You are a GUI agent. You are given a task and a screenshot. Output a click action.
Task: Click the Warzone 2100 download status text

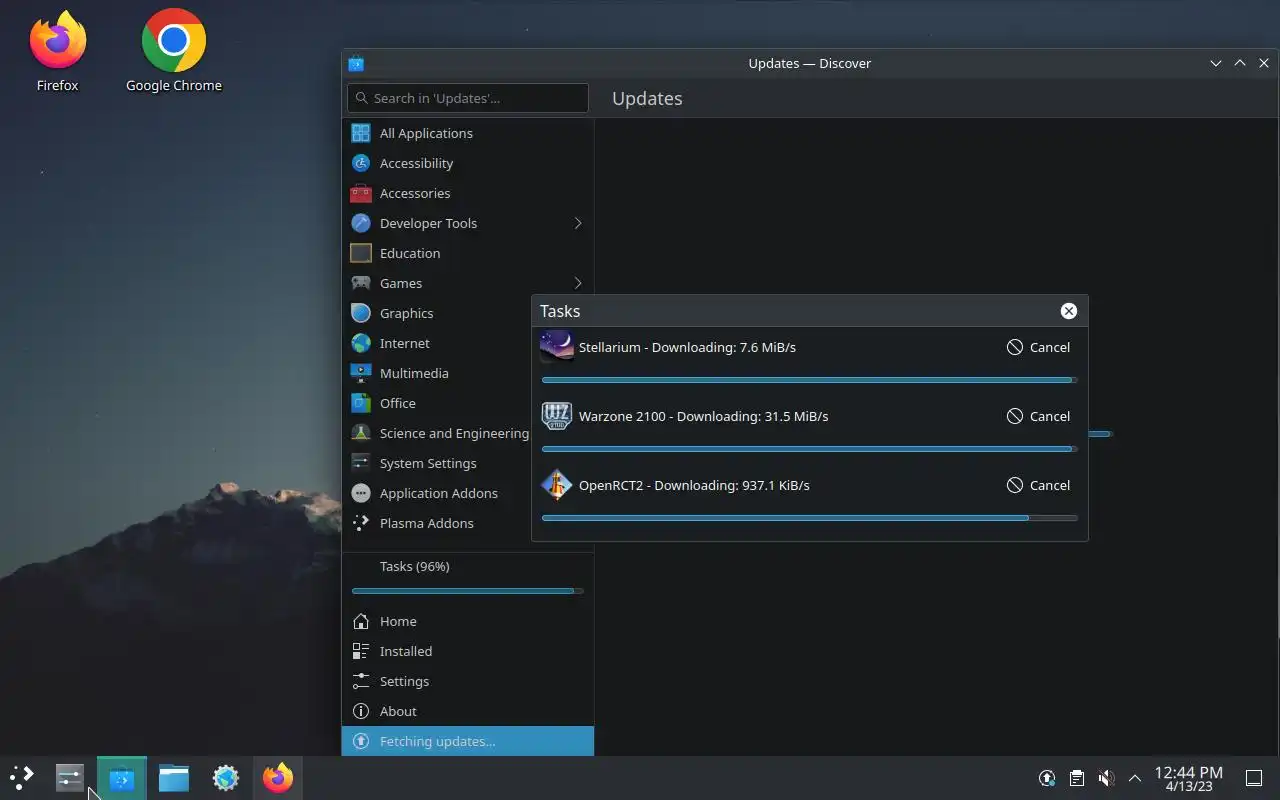703,416
